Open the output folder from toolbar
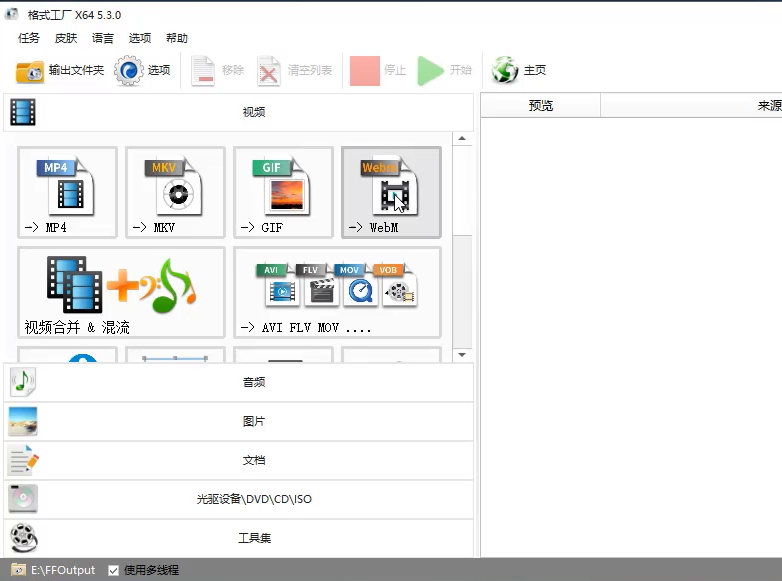The height and width of the screenshot is (581, 782). 60,71
